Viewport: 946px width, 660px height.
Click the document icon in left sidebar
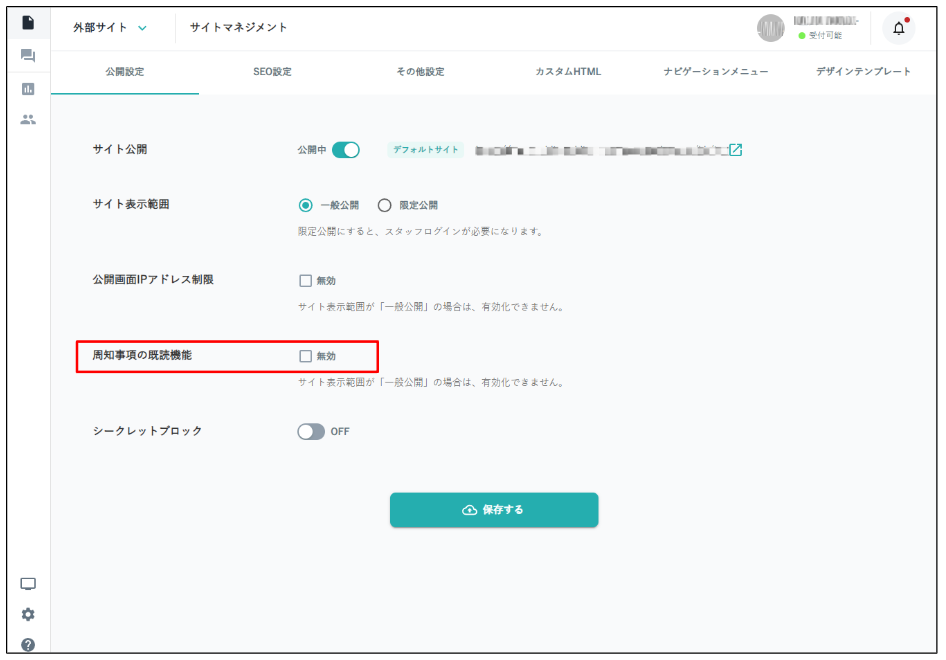28,23
